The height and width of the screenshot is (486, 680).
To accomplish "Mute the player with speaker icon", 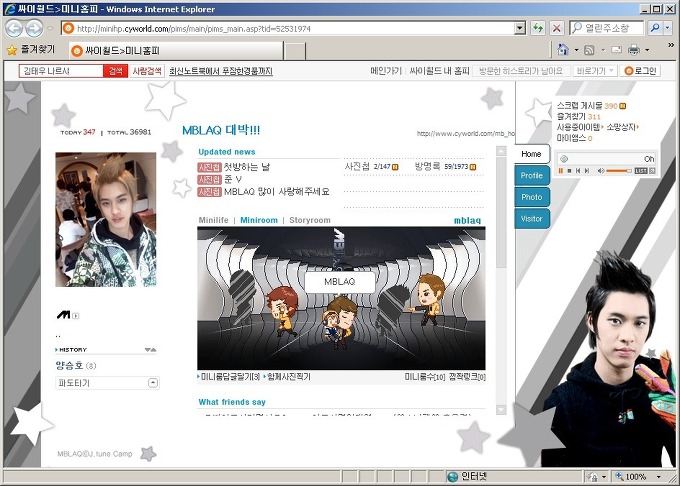I will (601, 171).
